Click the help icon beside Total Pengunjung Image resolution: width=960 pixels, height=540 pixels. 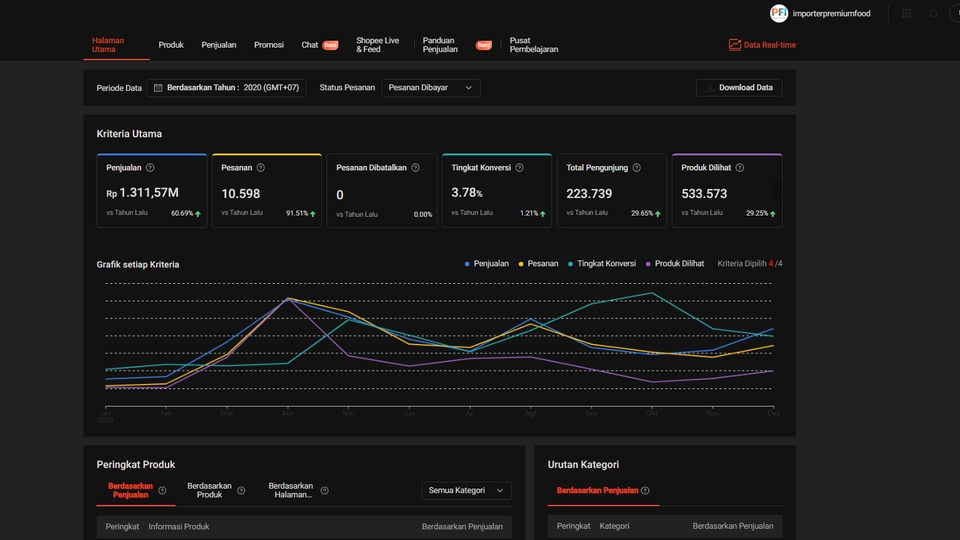(x=637, y=168)
